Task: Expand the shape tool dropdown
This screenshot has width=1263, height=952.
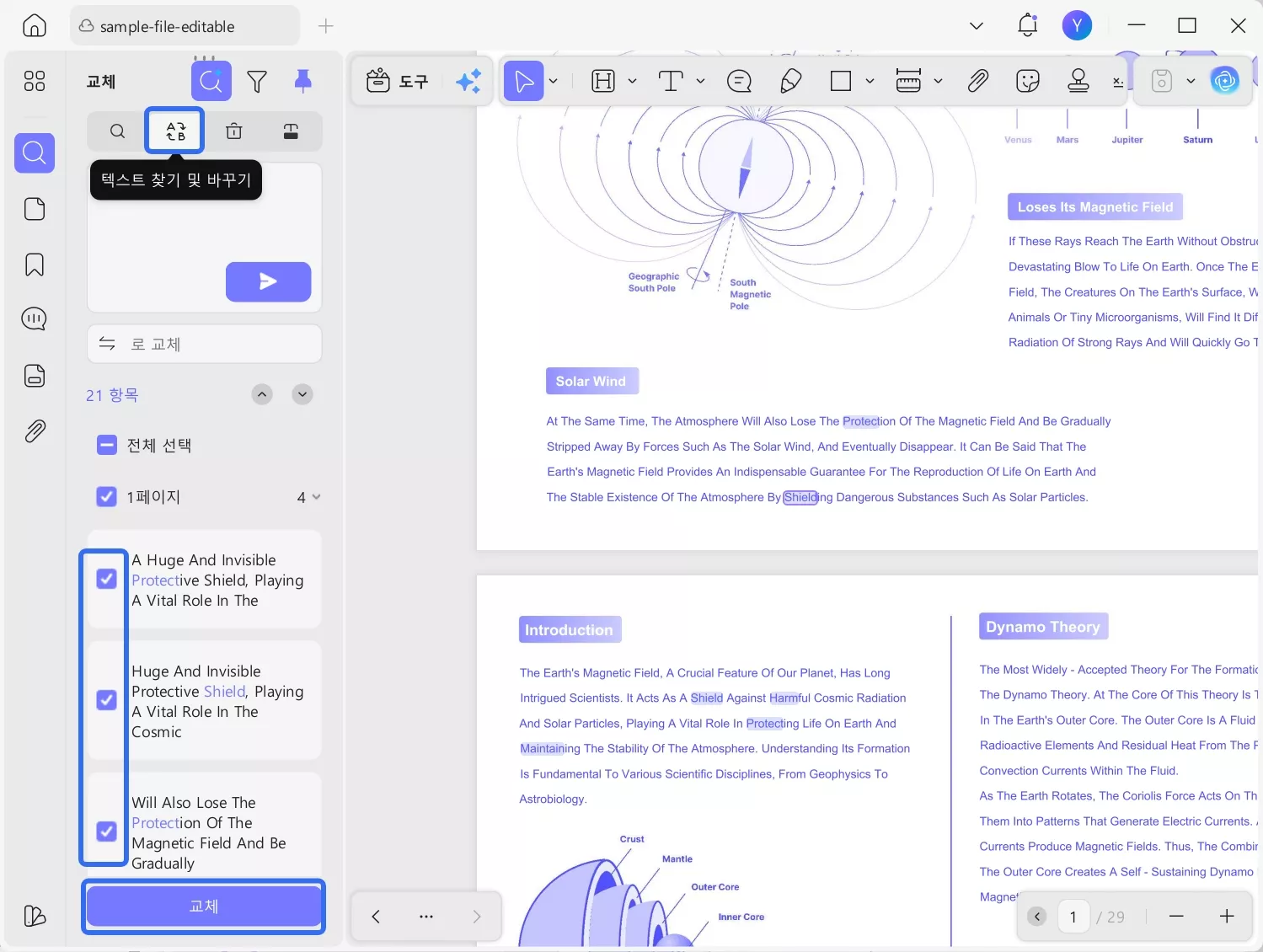Action: click(x=870, y=82)
